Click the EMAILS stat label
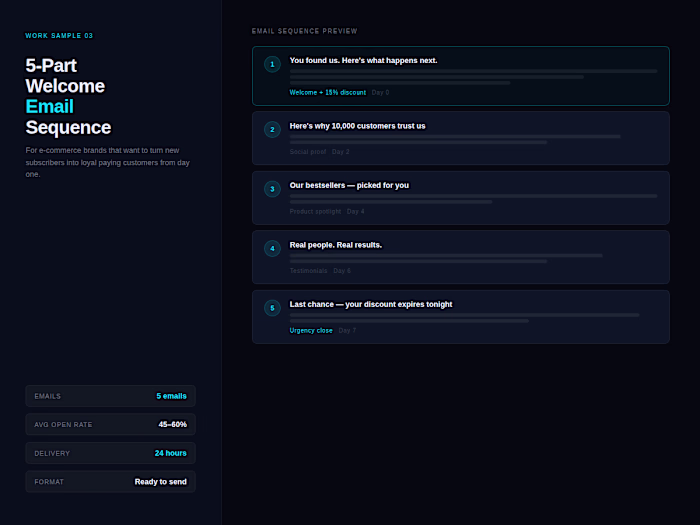The image size is (700, 525). tap(47, 396)
